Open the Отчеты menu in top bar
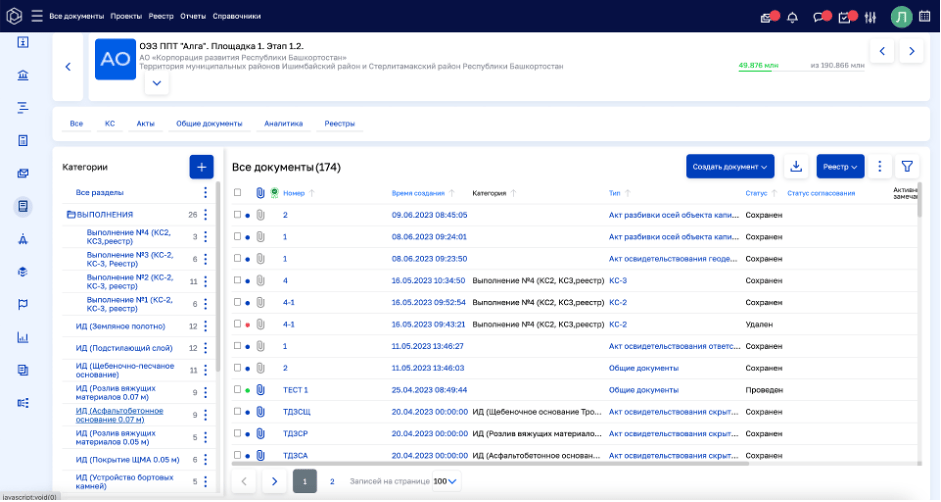 pyautogui.click(x=193, y=16)
